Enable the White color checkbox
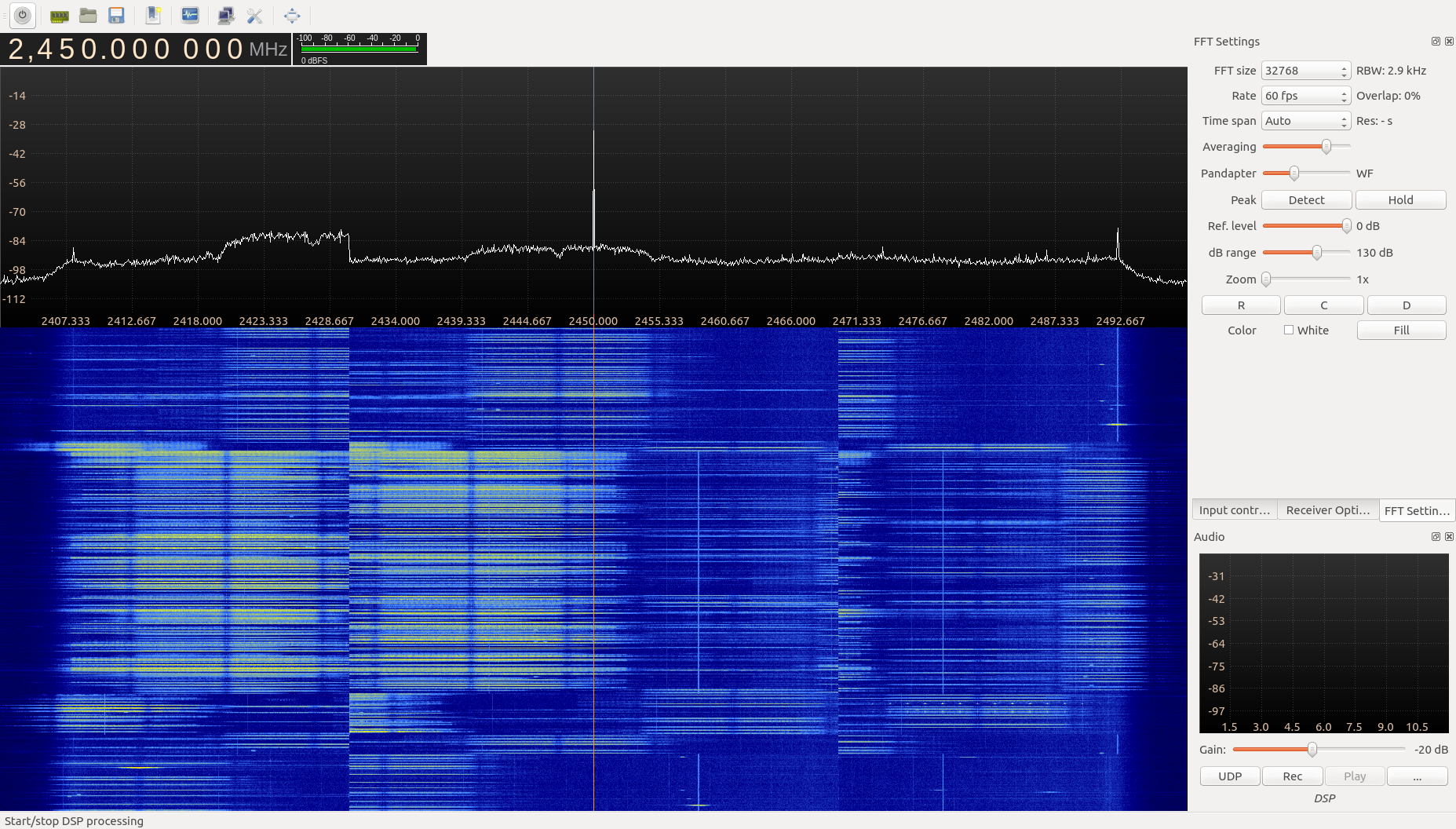1456x829 pixels. coord(1289,331)
